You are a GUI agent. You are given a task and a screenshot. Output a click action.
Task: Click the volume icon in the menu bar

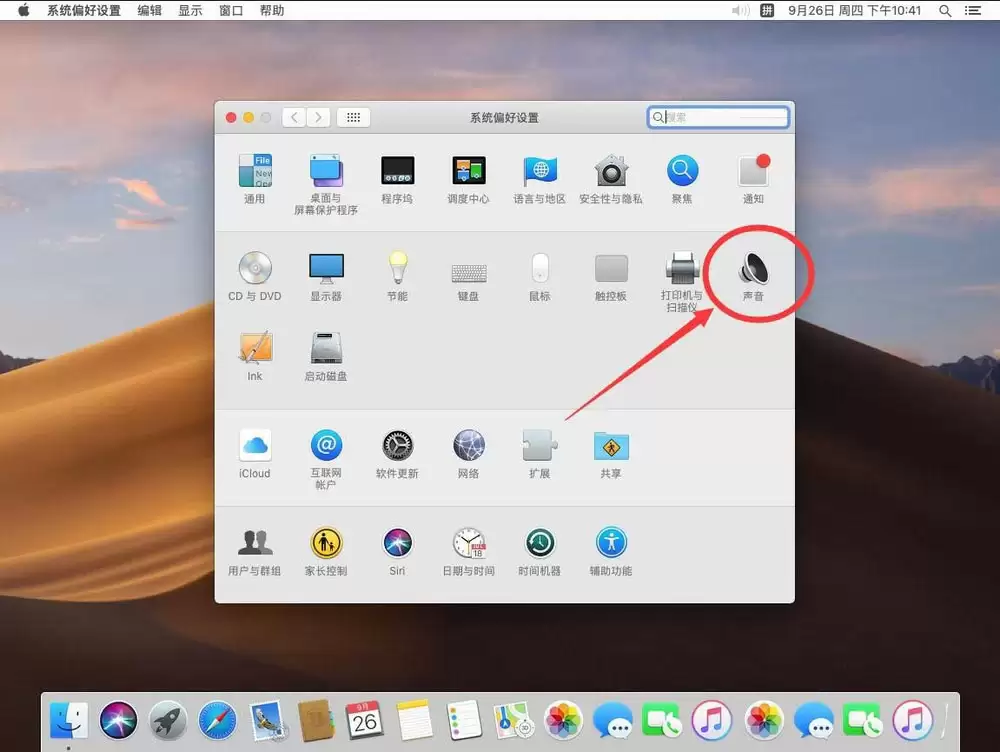click(740, 10)
